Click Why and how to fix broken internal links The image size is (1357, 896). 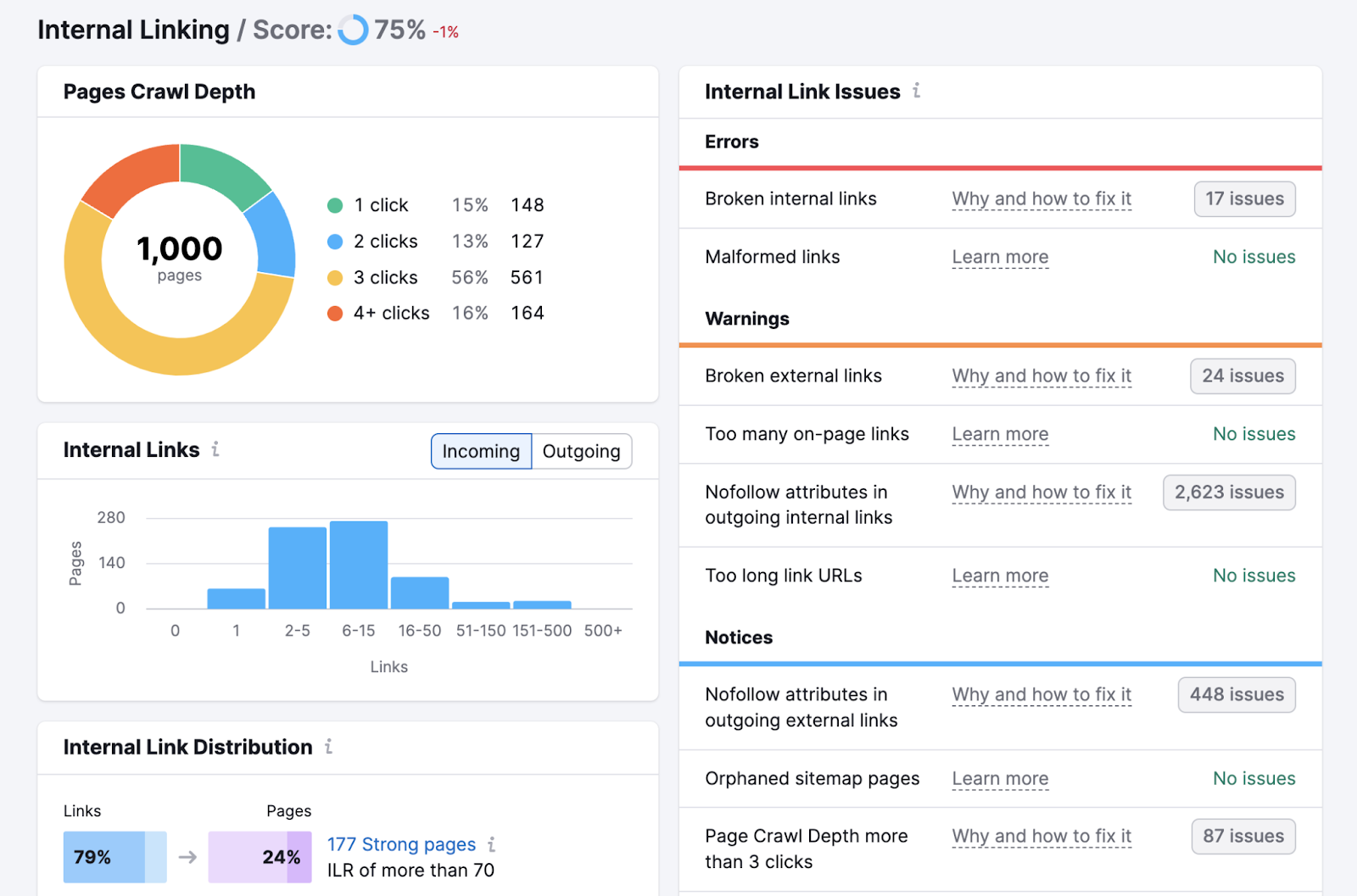point(1041,198)
